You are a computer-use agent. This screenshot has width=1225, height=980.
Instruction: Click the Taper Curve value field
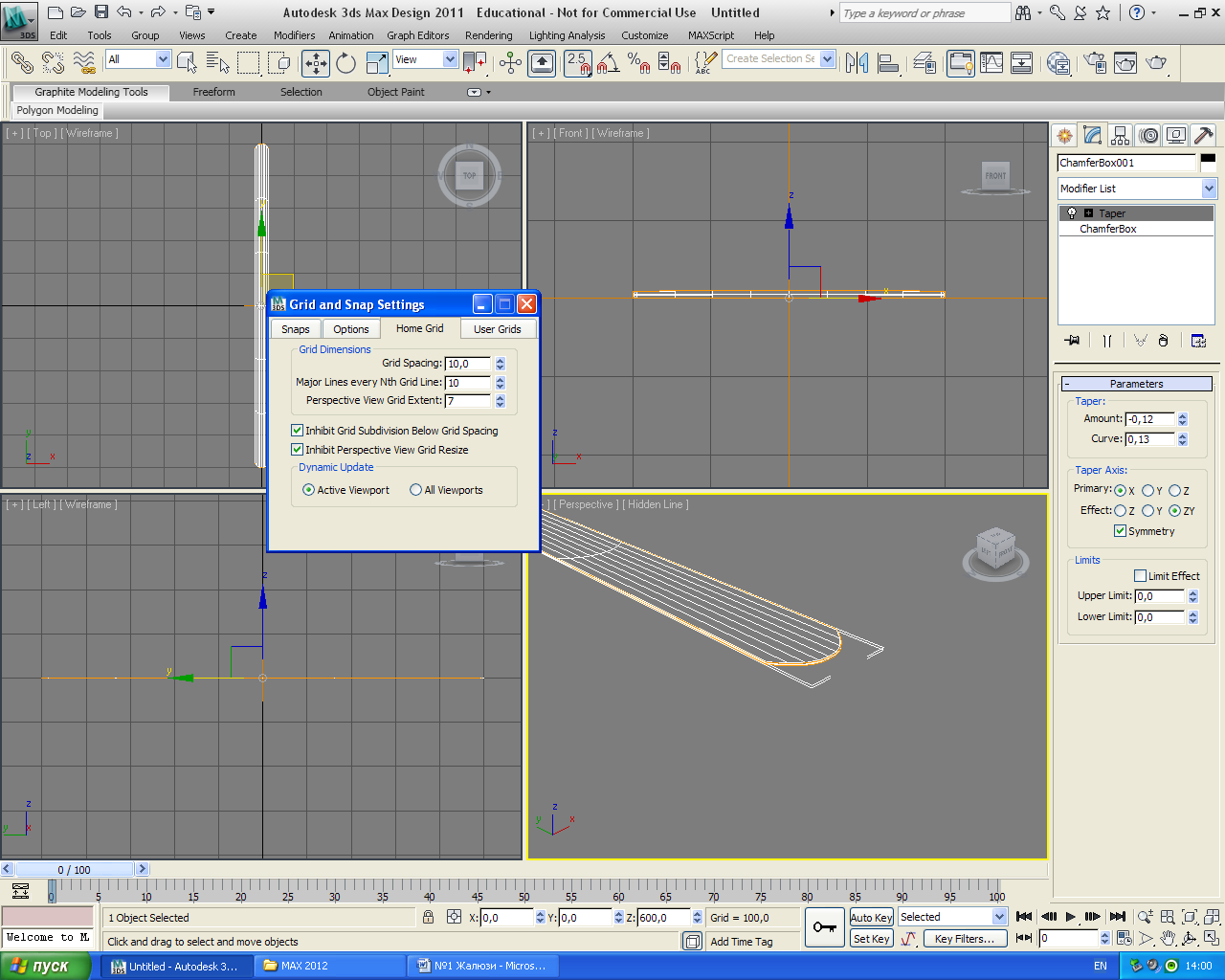click(x=1149, y=439)
